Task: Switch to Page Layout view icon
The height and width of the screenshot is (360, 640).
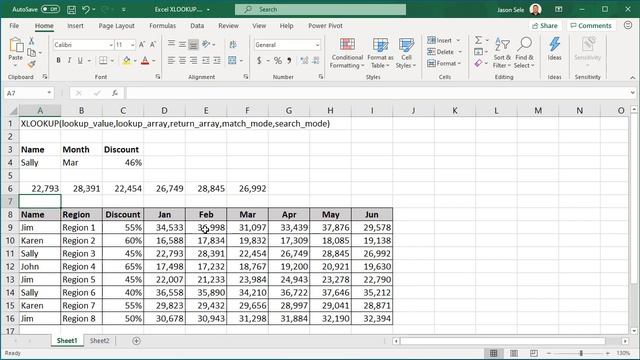Action: point(514,353)
